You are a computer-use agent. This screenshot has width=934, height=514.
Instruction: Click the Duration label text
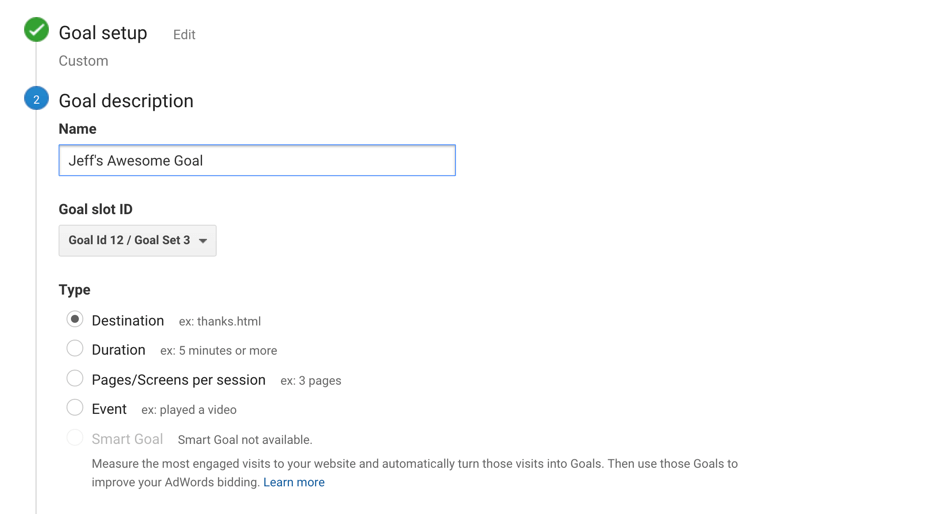119,350
